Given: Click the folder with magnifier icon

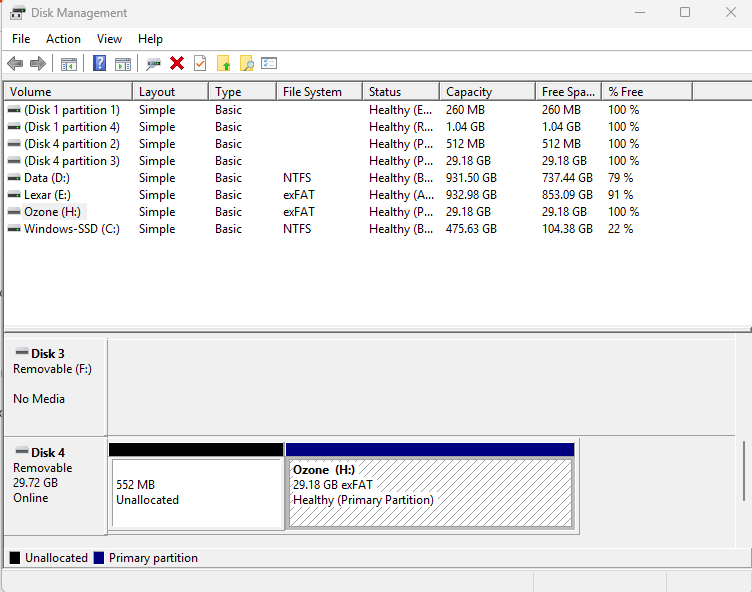Looking at the screenshot, I should [247, 63].
